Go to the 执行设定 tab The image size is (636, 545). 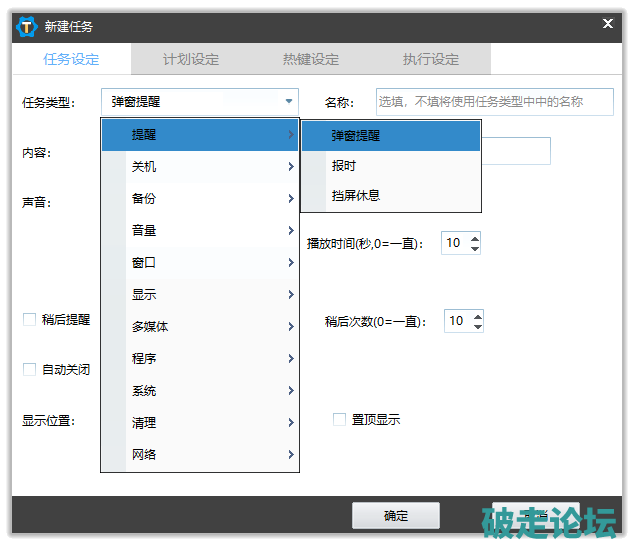[430, 59]
